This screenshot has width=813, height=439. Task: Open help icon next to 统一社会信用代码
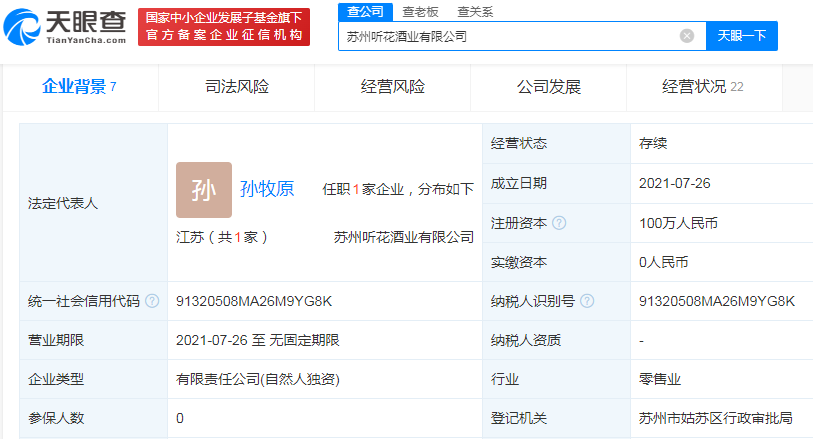point(152,301)
